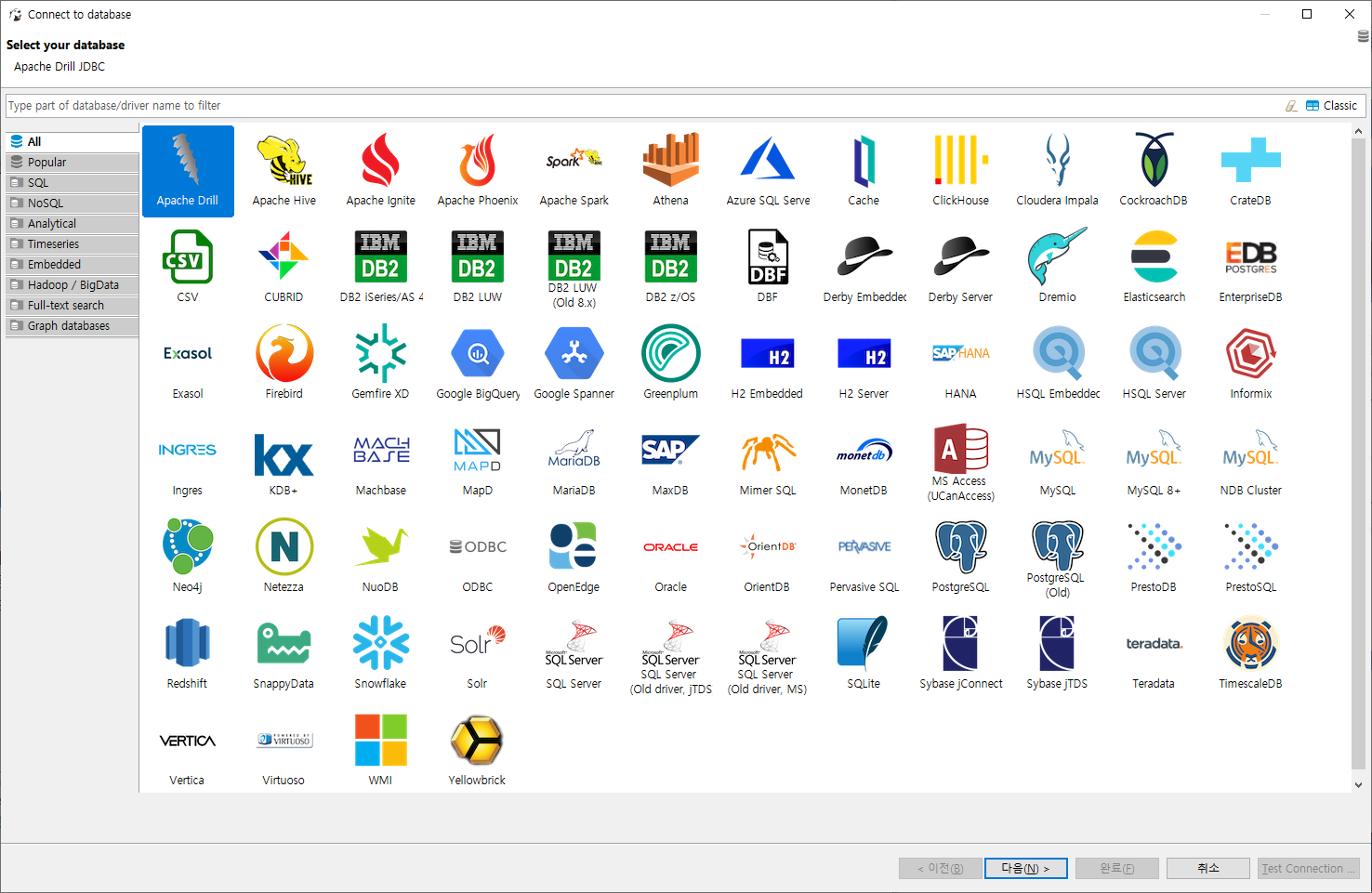1372x893 pixels.
Task: Select the Snowflake icon
Action: pos(380,643)
